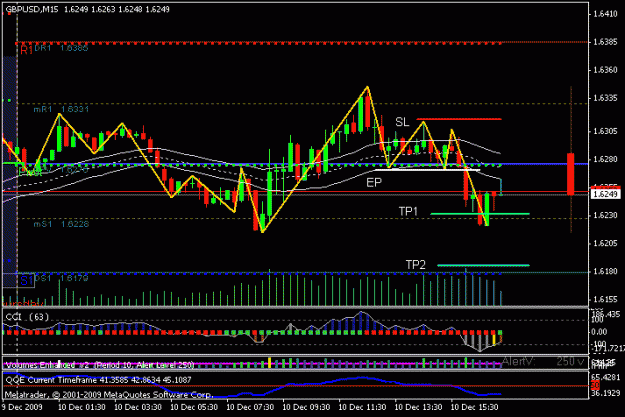Image resolution: width=625 pixels, height=417 pixels.
Task: Click the EP label
Action: tap(374, 183)
